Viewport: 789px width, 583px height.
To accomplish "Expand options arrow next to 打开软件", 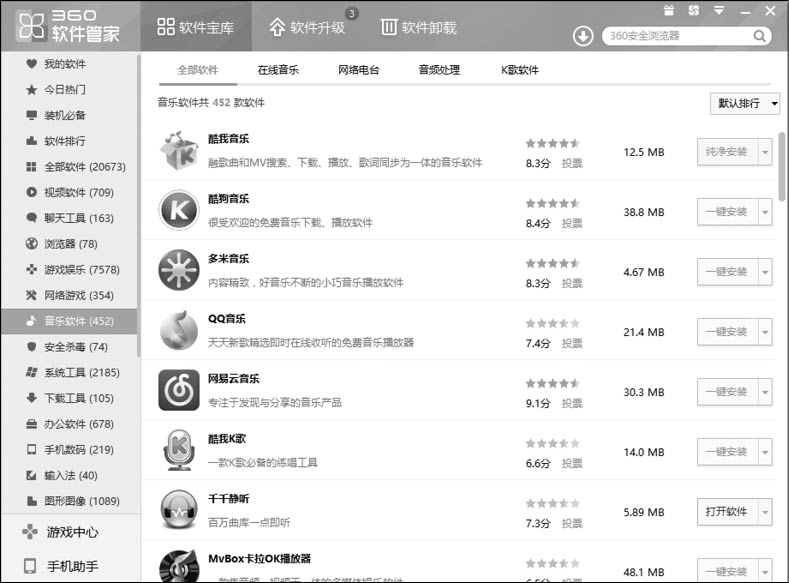I will 765,512.
